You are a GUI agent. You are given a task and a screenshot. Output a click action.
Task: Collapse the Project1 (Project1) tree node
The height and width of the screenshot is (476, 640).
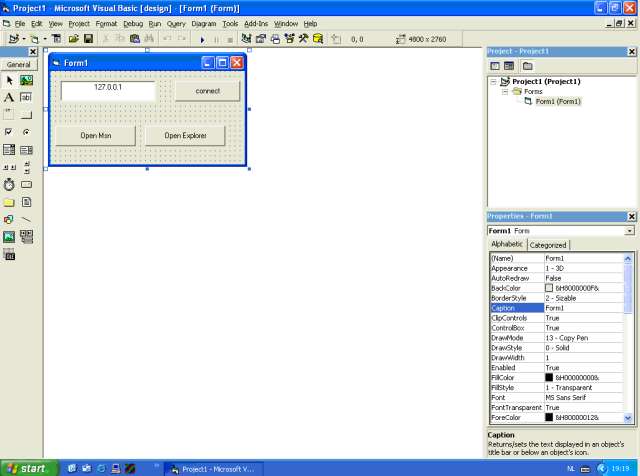click(x=493, y=82)
